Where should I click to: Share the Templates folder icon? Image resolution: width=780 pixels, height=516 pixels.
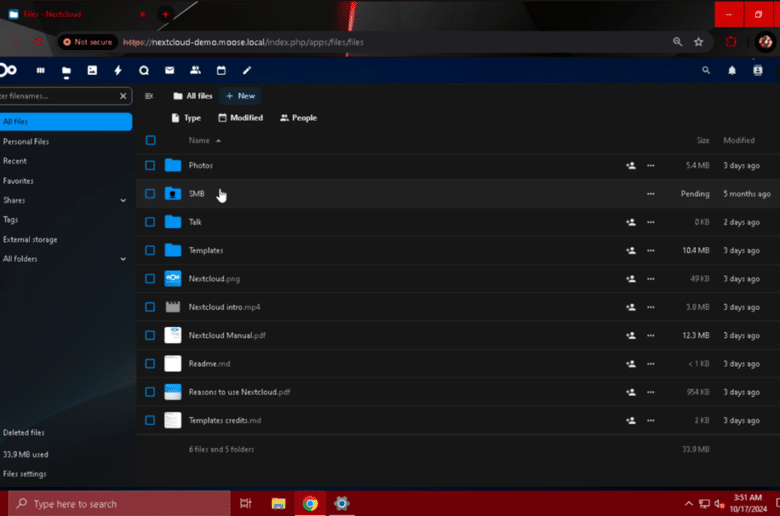[631, 251]
